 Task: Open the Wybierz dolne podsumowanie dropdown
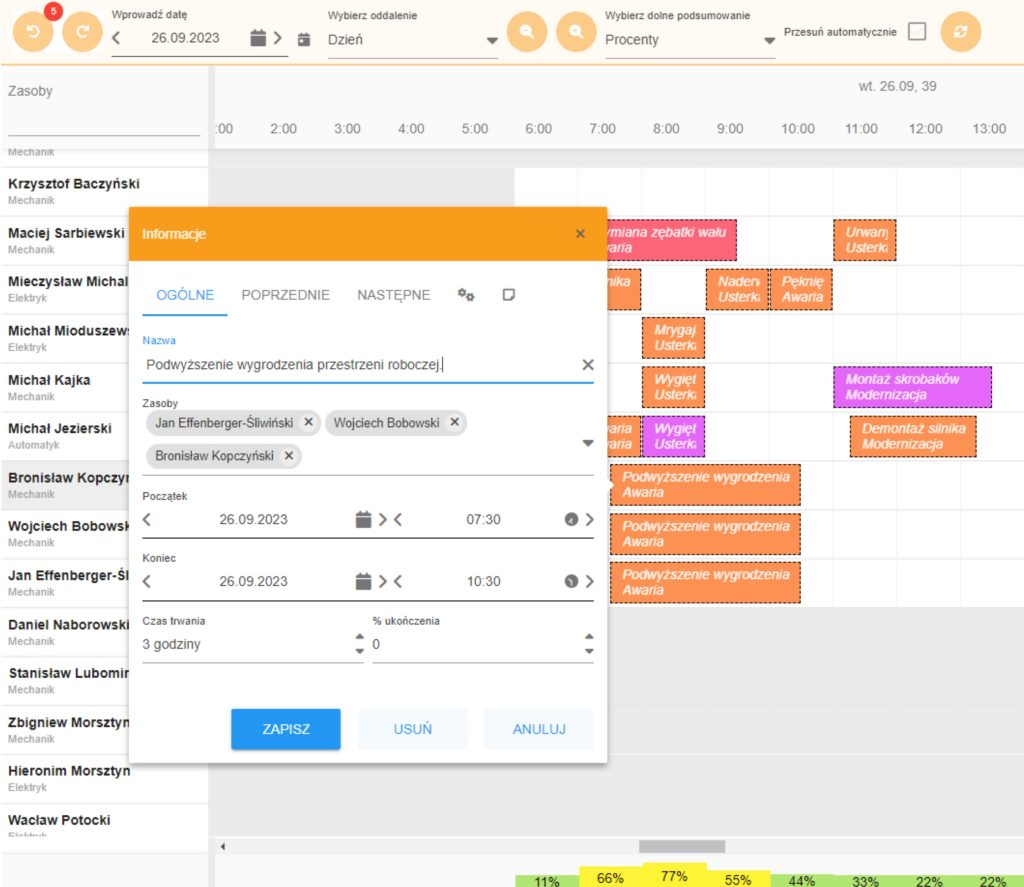pyautogui.click(x=769, y=41)
